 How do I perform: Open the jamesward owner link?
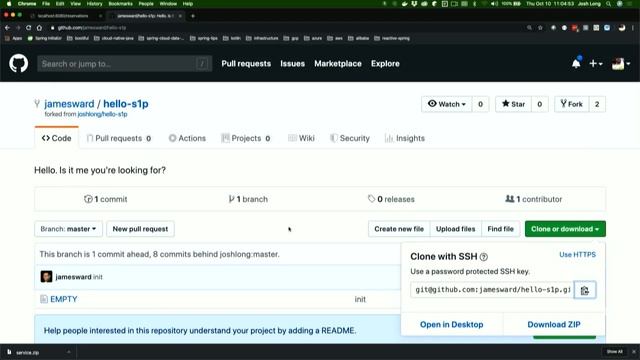(x=69, y=104)
